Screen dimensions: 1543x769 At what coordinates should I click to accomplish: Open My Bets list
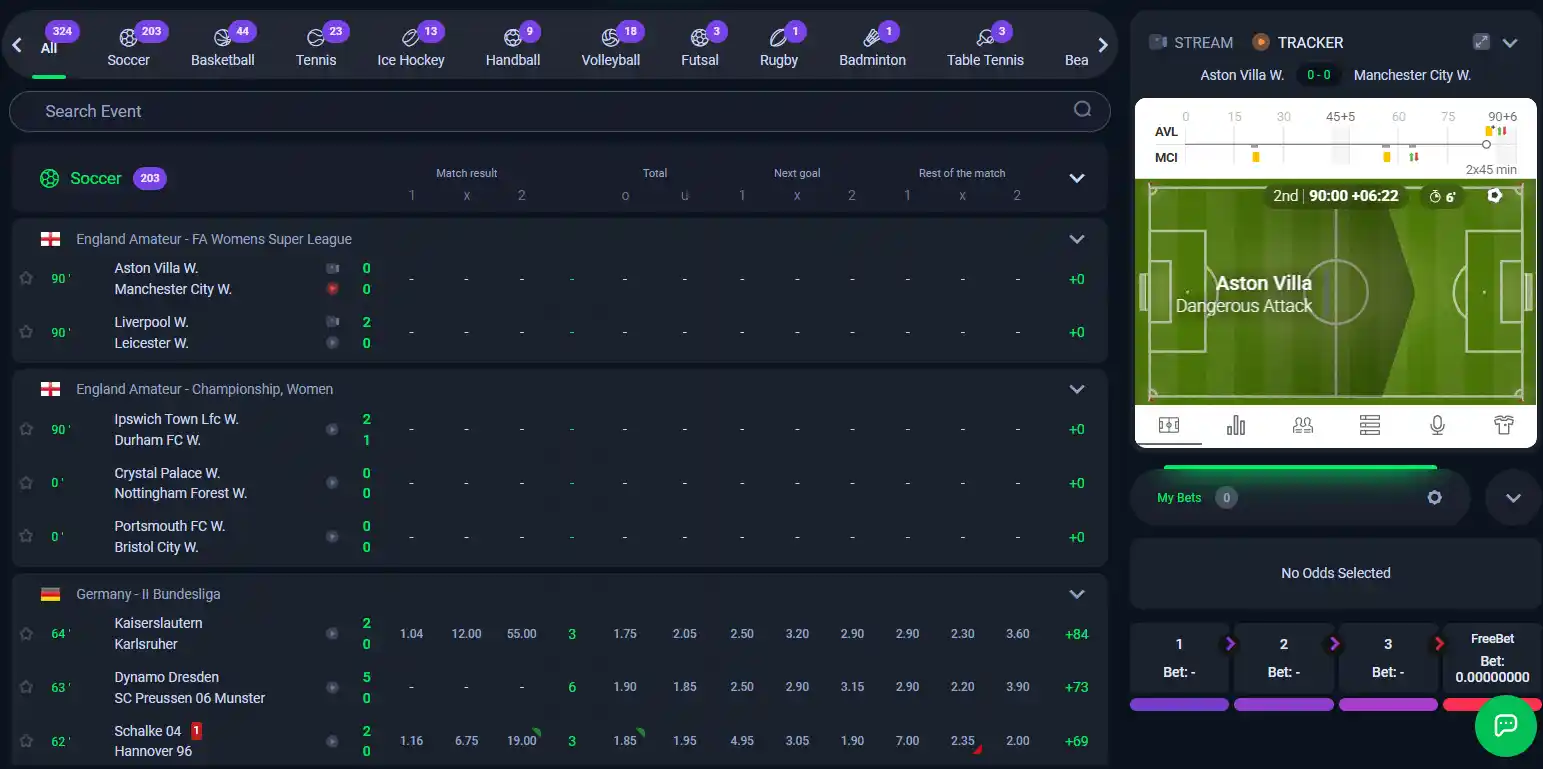1179,497
